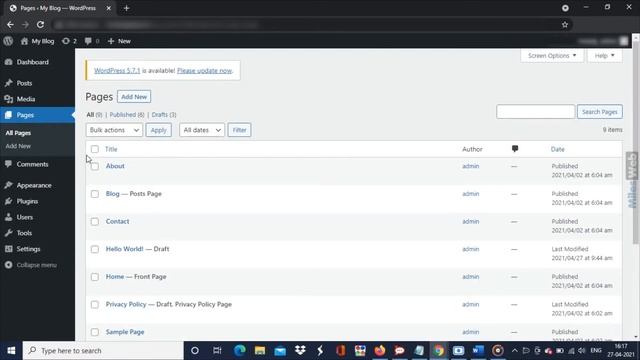Click the Apply button
This screenshot has height=360, width=640.
(158, 130)
